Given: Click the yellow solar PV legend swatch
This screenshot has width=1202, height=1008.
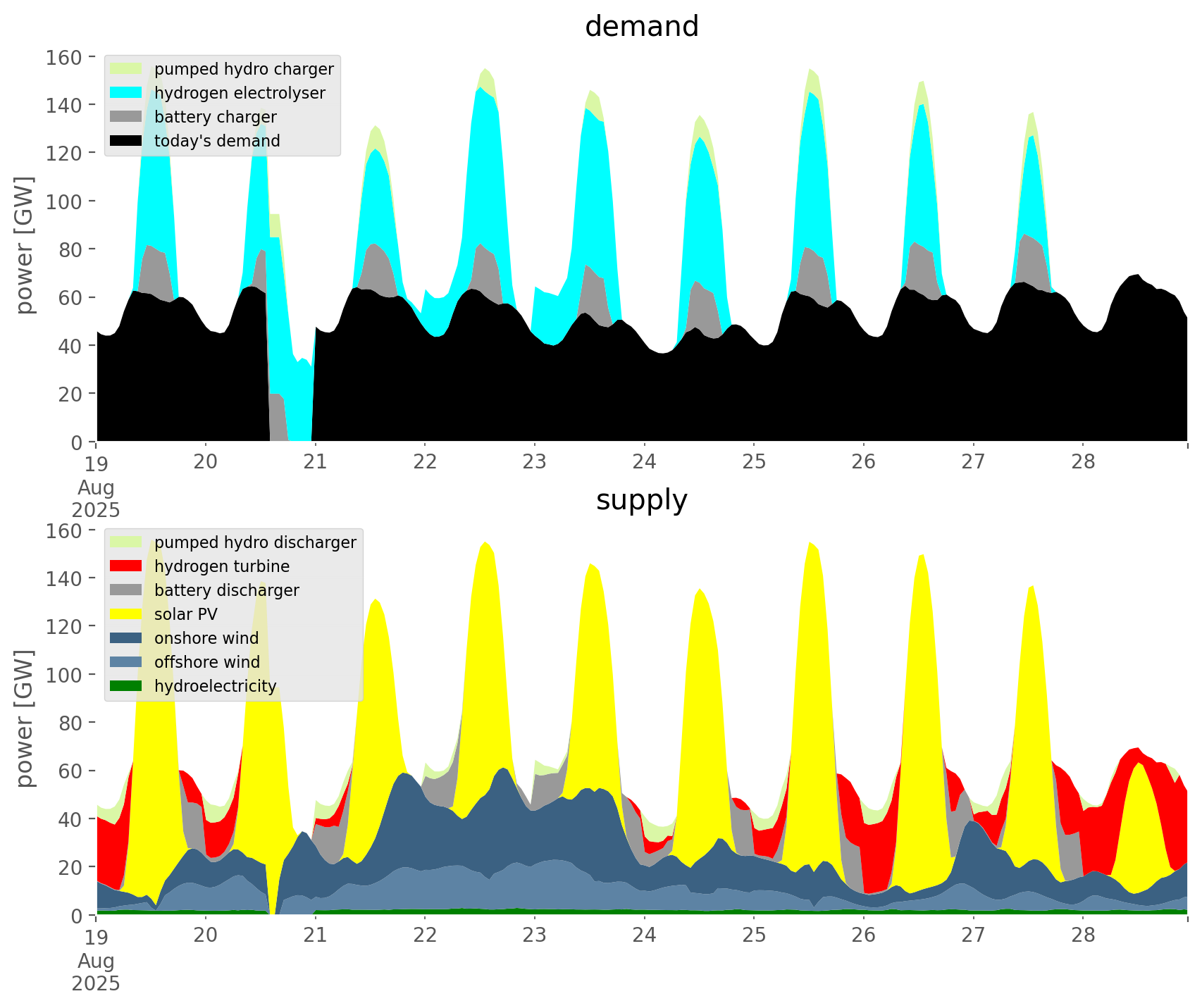Looking at the screenshot, I should (x=126, y=614).
